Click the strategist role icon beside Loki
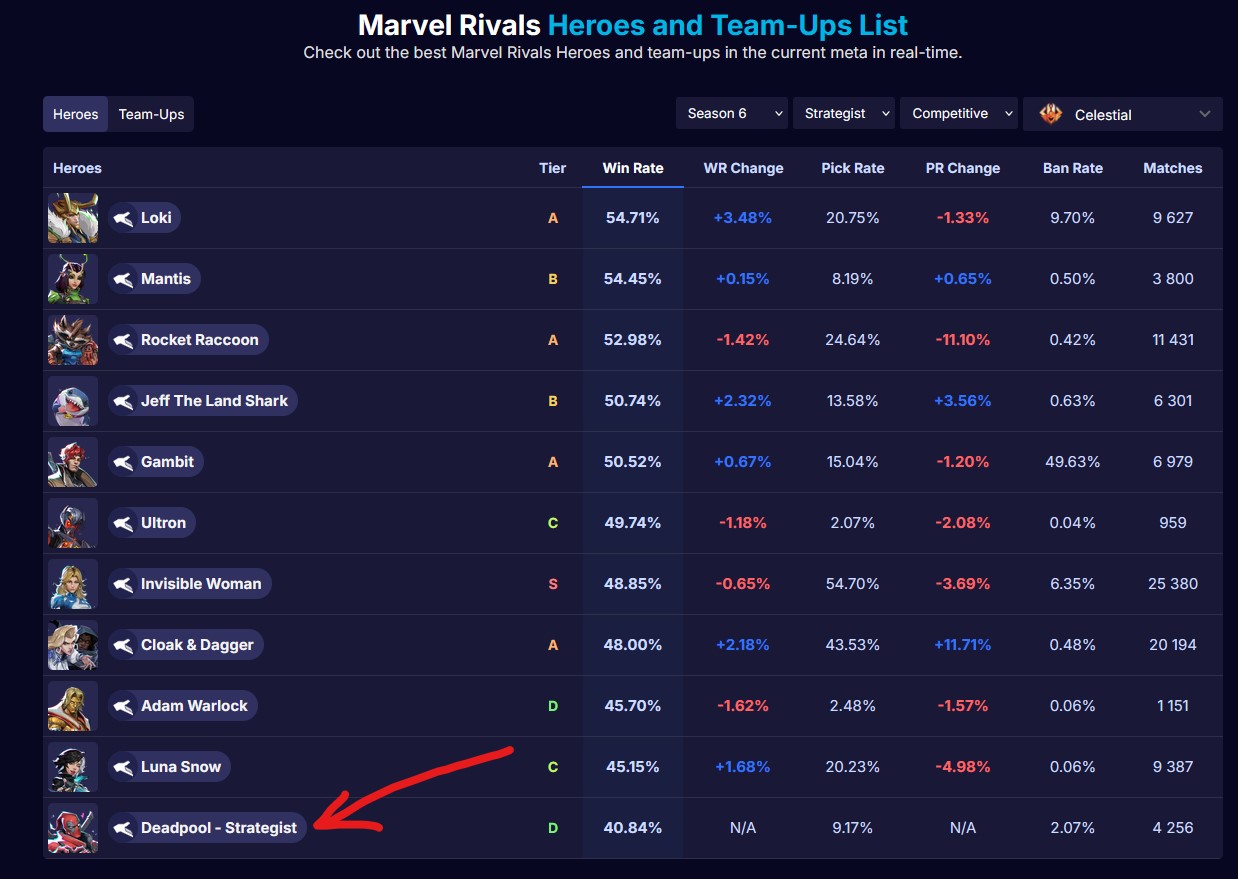Viewport: 1238px width, 879px height. 123,218
